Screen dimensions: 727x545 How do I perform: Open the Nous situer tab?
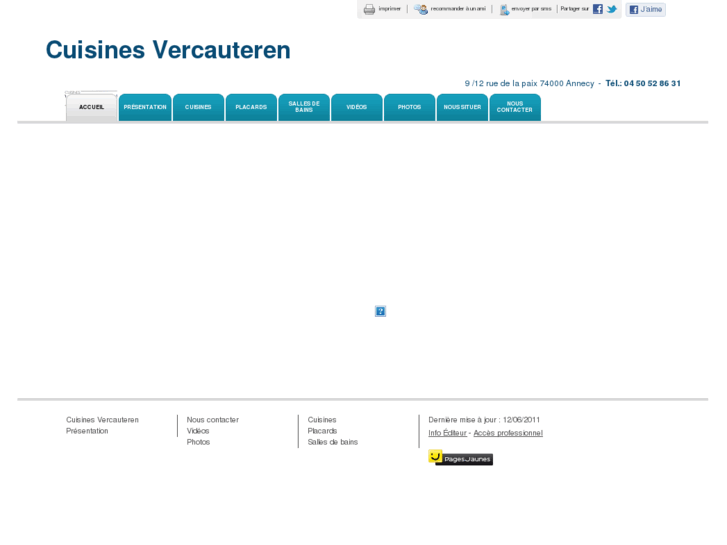[x=462, y=107]
